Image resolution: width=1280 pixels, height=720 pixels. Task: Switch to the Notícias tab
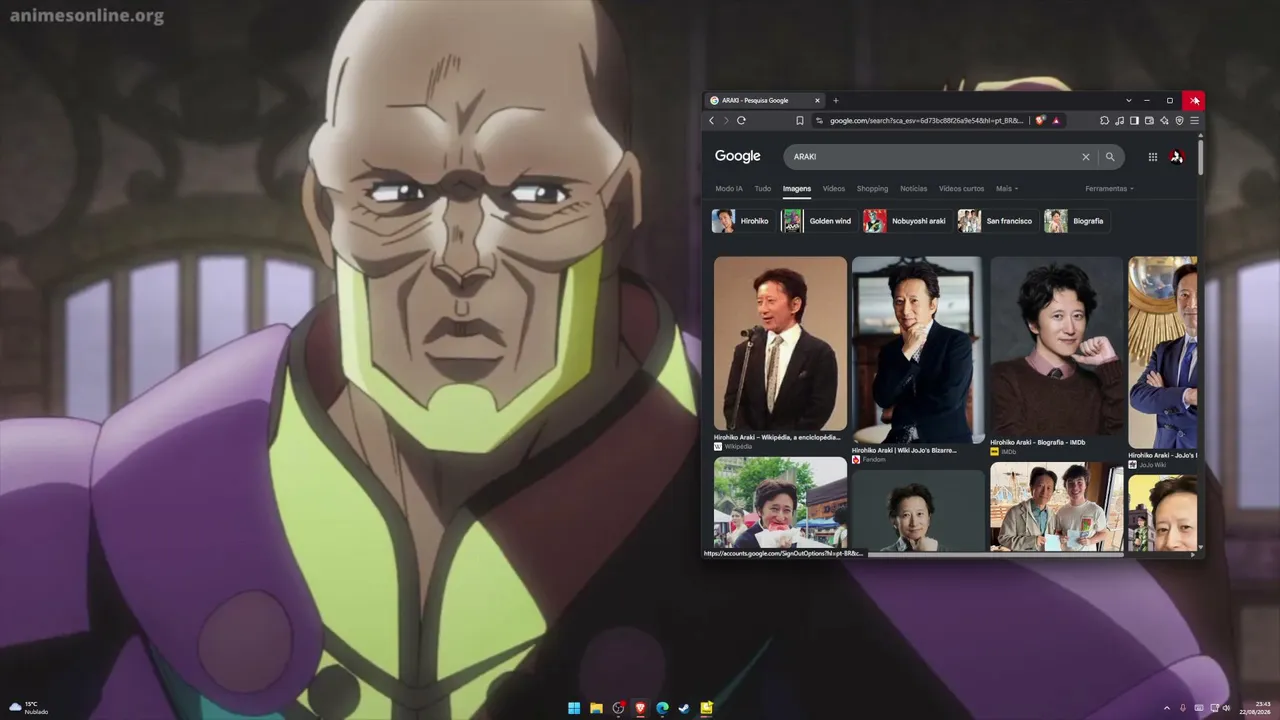914,188
